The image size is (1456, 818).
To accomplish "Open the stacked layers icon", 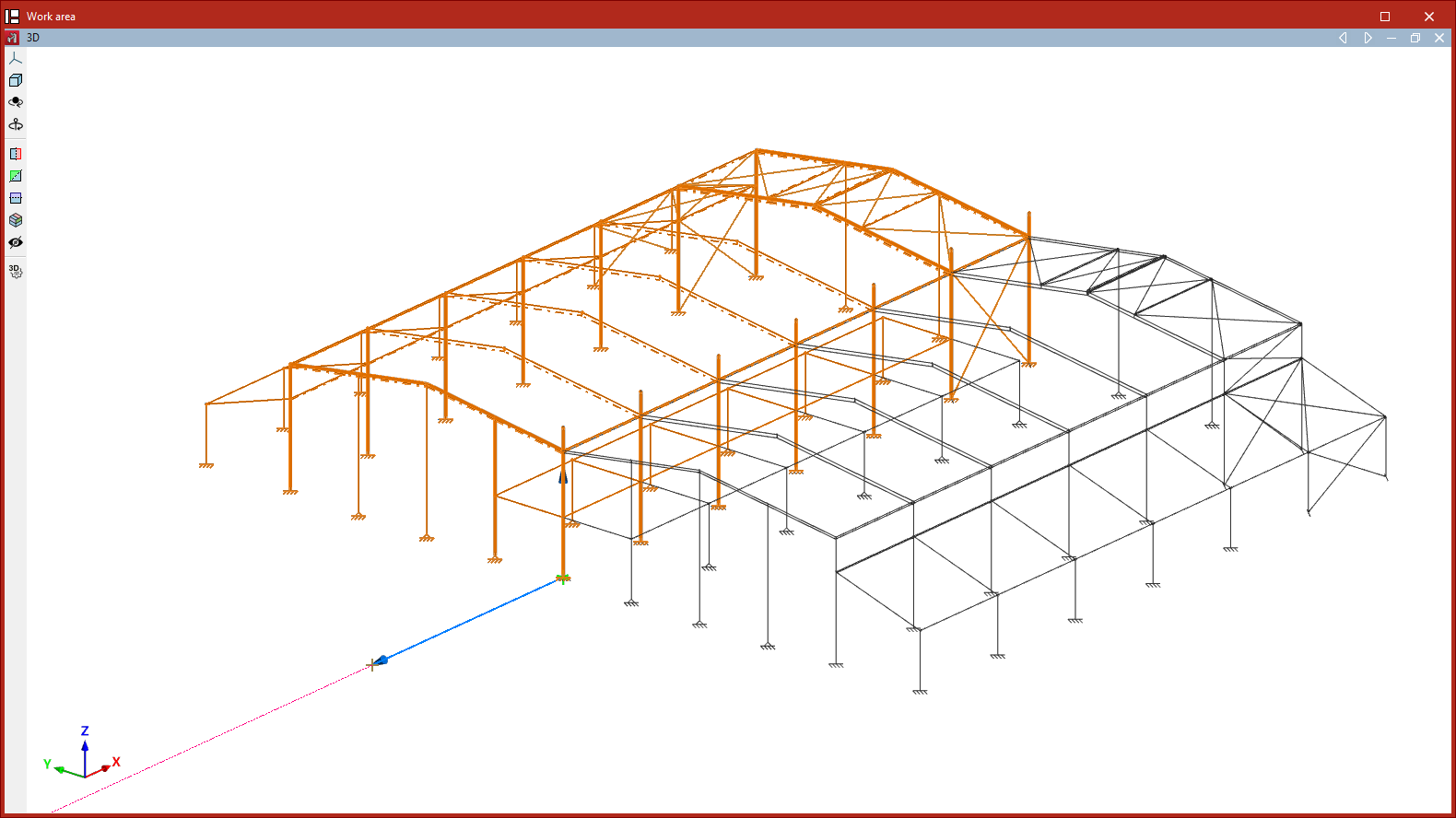I will tap(16, 220).
